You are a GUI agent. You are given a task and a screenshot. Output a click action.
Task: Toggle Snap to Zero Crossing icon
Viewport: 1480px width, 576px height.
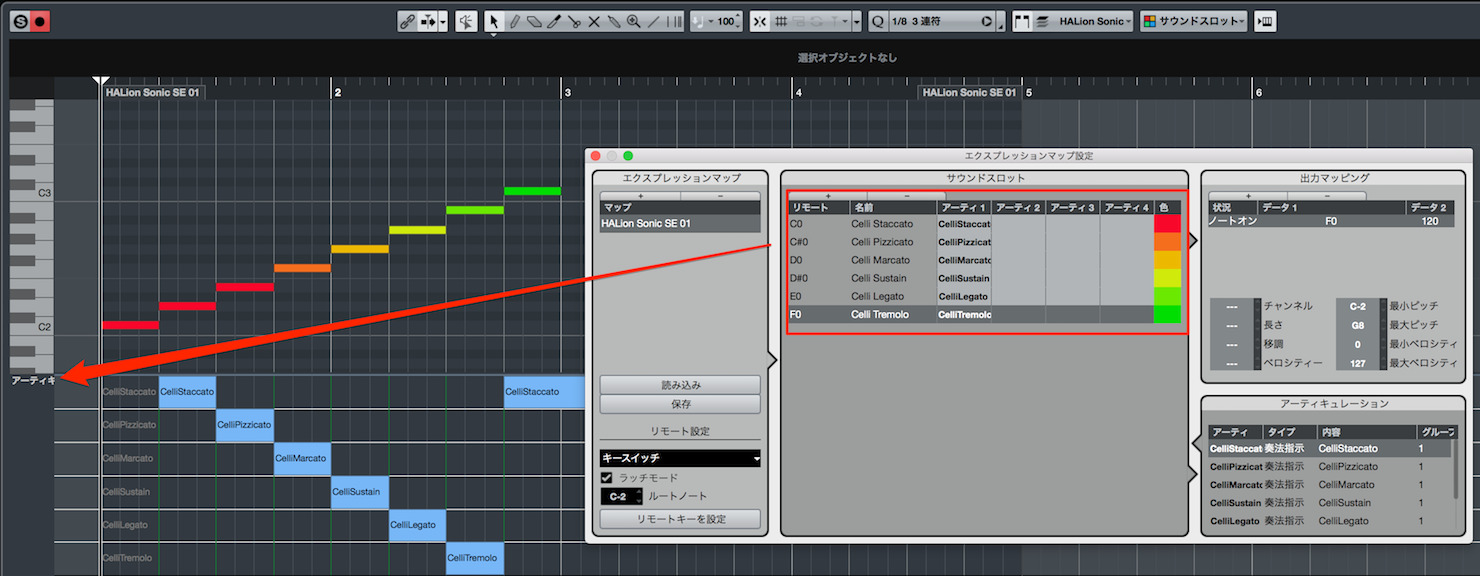pyautogui.click(x=760, y=21)
